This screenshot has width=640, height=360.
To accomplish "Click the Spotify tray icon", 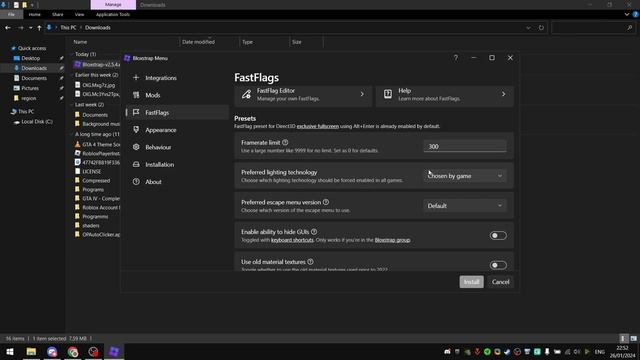I will click(487, 352).
